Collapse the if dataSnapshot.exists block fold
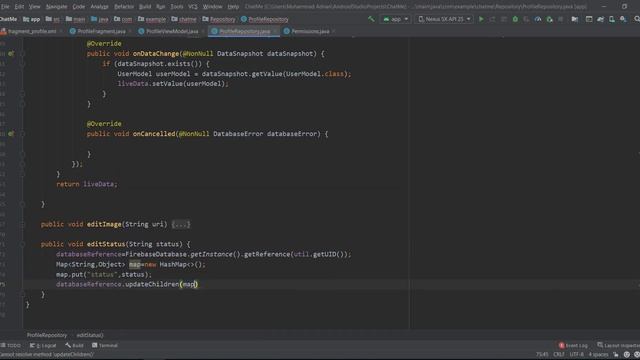This screenshot has height=360, width=640. 22,64
